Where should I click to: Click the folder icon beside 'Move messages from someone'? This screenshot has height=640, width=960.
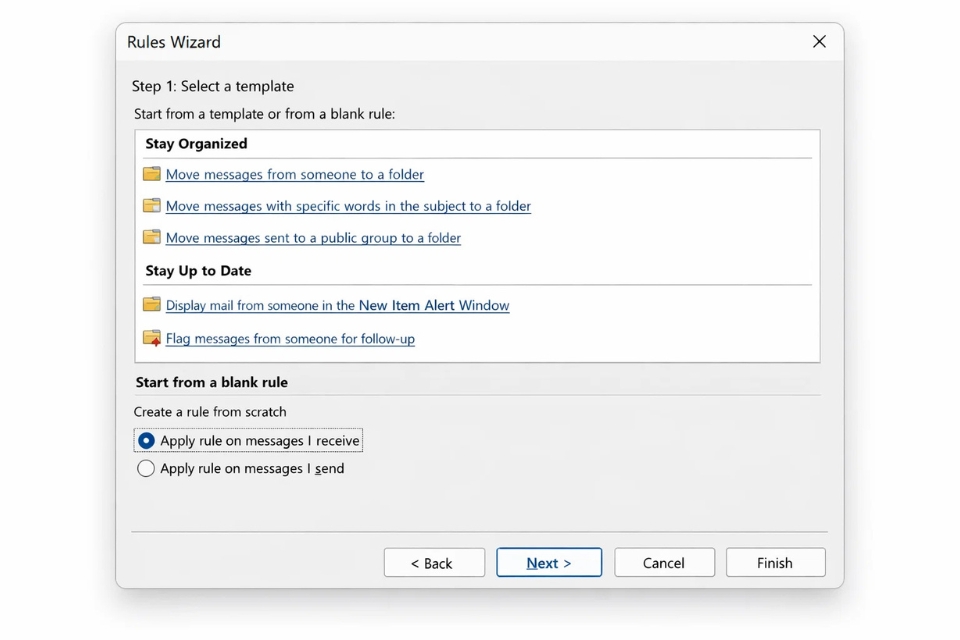pos(151,174)
